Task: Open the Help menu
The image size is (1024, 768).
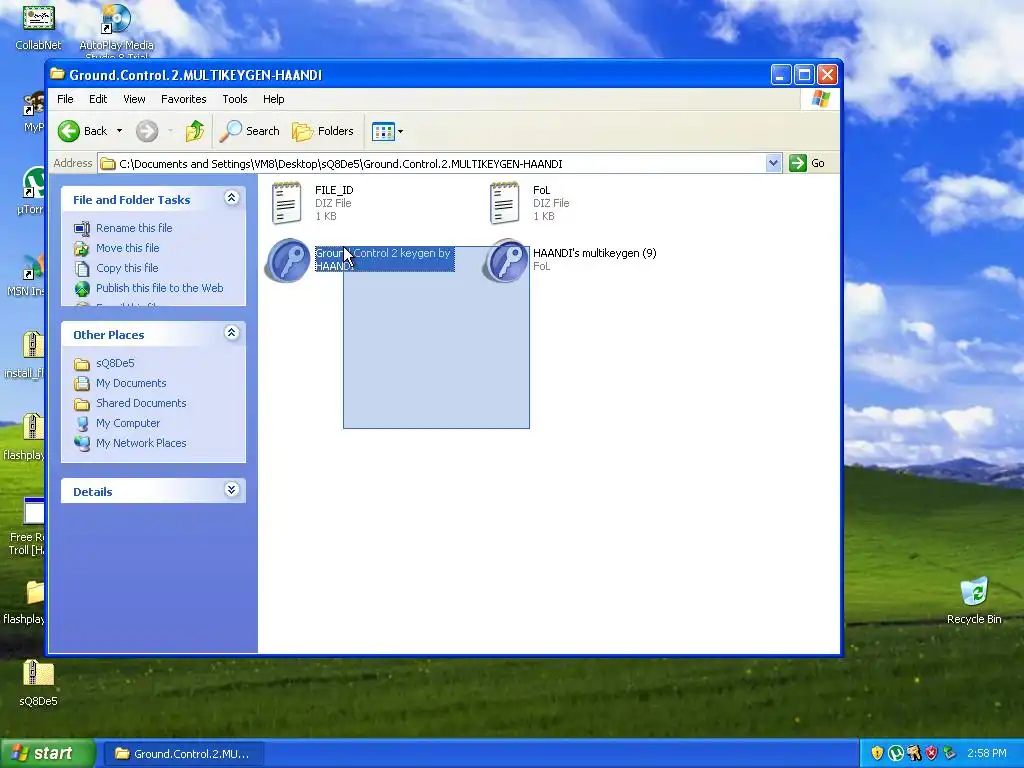Action: coord(274,99)
